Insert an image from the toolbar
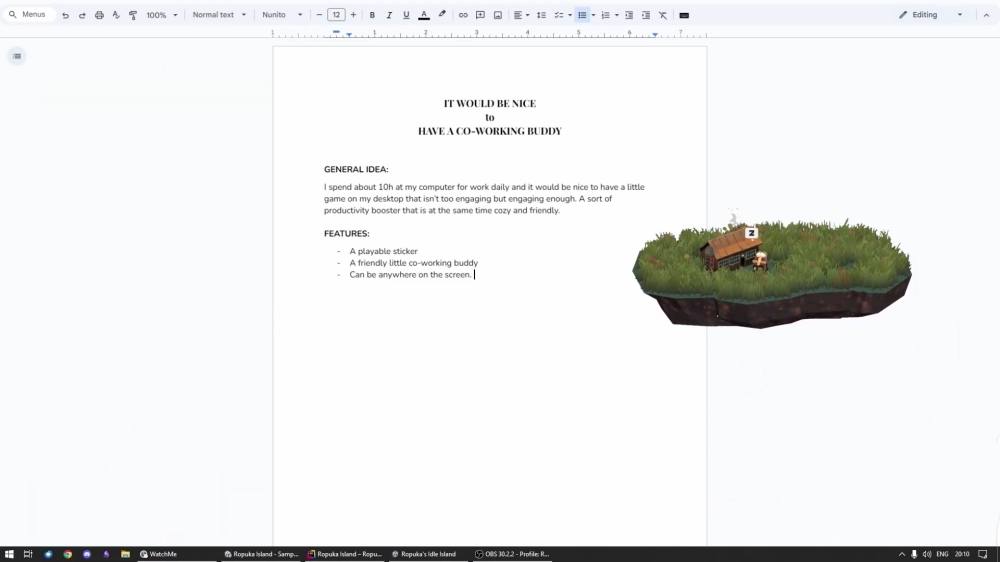 click(x=498, y=15)
